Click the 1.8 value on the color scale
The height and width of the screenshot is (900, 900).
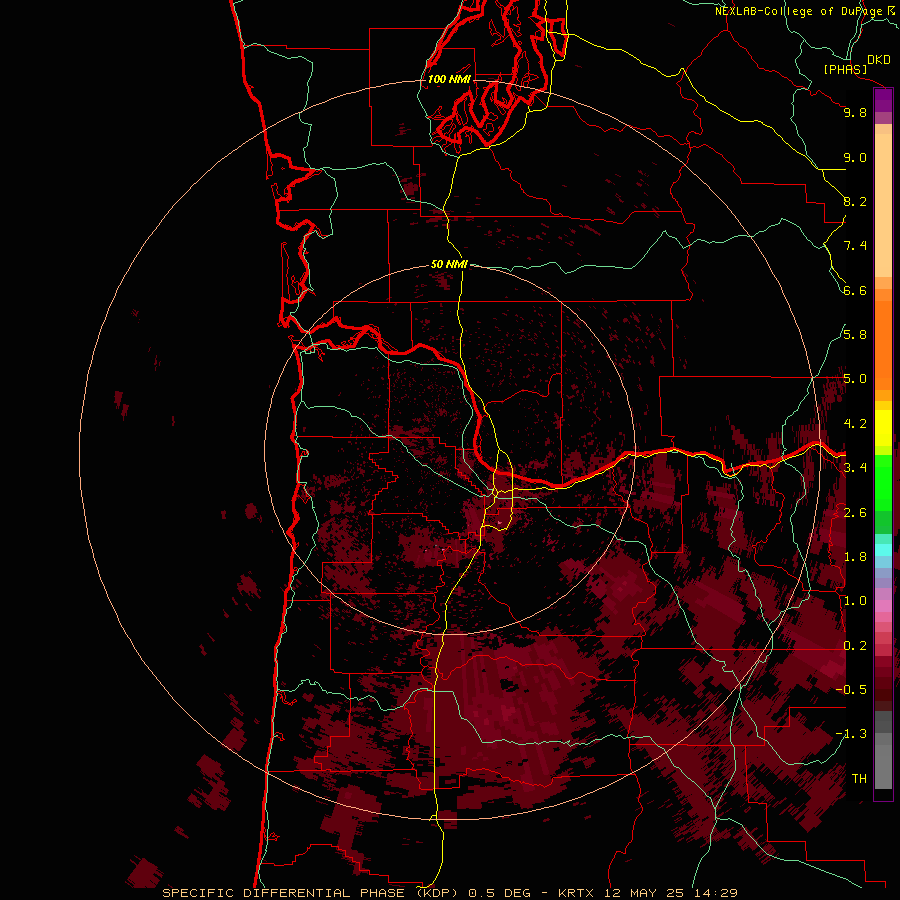tap(855, 557)
